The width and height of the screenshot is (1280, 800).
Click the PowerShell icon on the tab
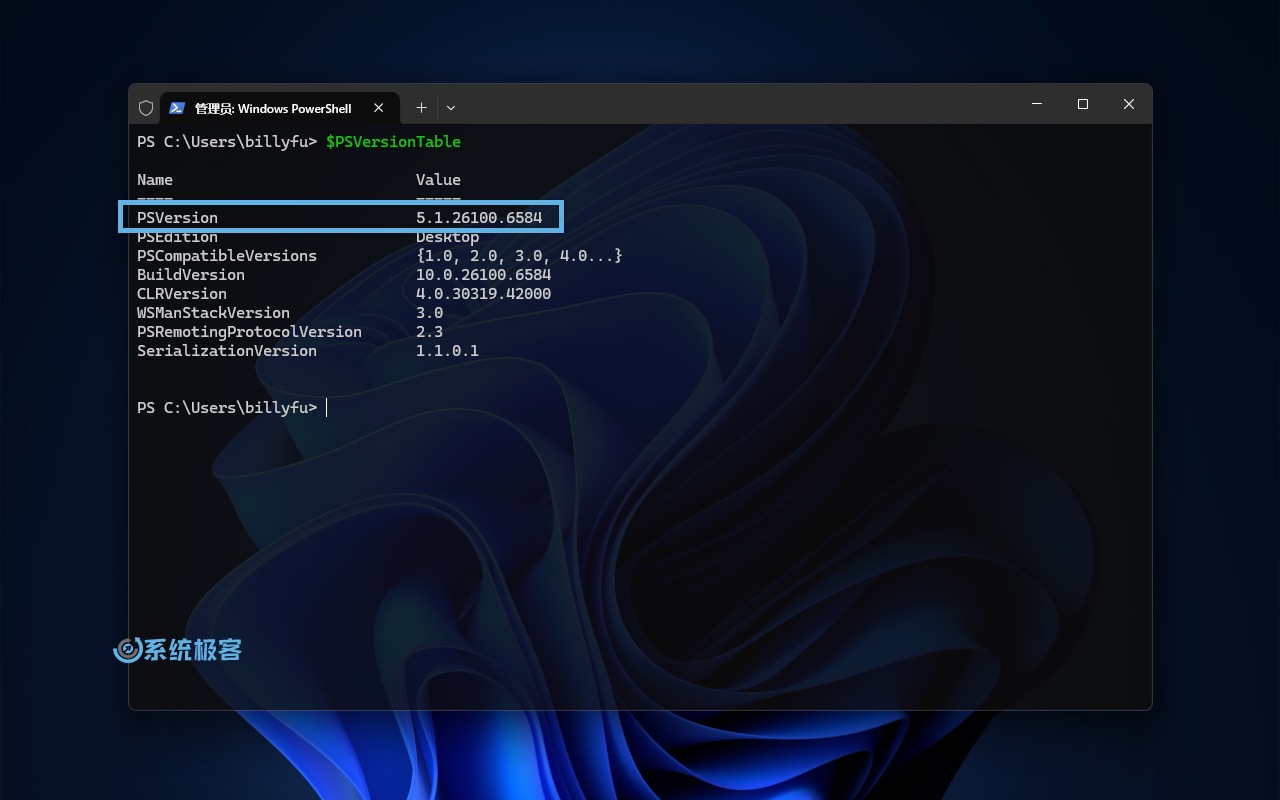[x=177, y=108]
